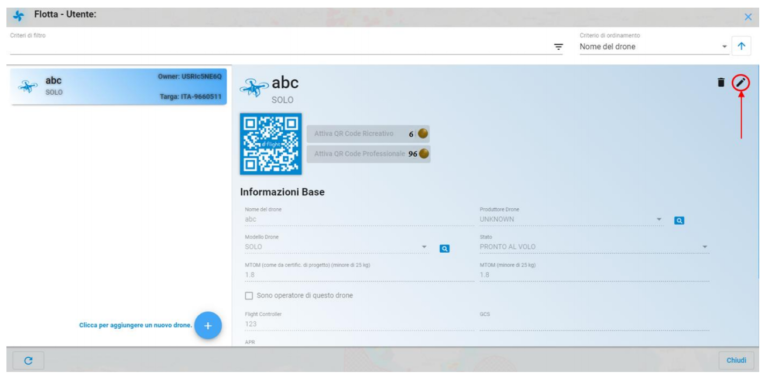Open the Criterio di ordinamento dropdown
The width and height of the screenshot is (768, 379).
(654, 47)
